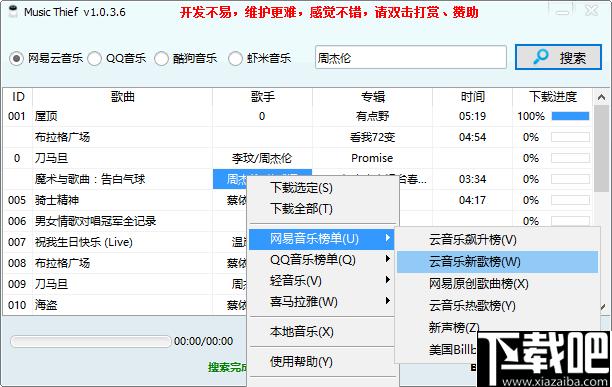Click the 歌曲 column header
Viewport: 612px width, 387px height.
(x=123, y=96)
